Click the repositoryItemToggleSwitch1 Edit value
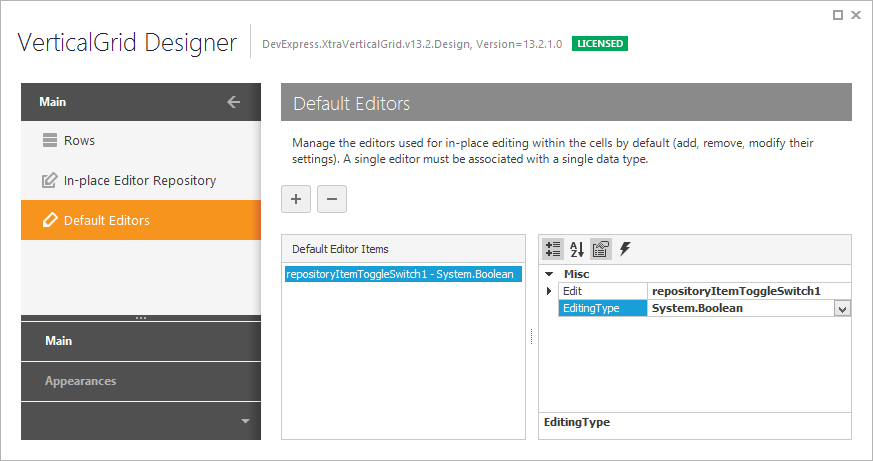This screenshot has height=461, width=873. pos(749,291)
